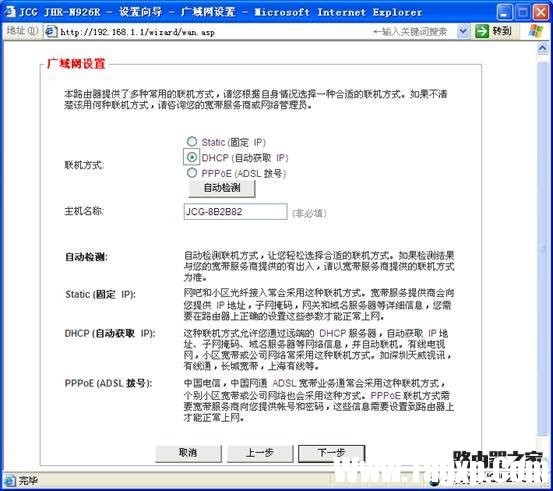The width and height of the screenshot is (553, 491).
Task: Click the green 转到 Go button
Action: click(494, 31)
